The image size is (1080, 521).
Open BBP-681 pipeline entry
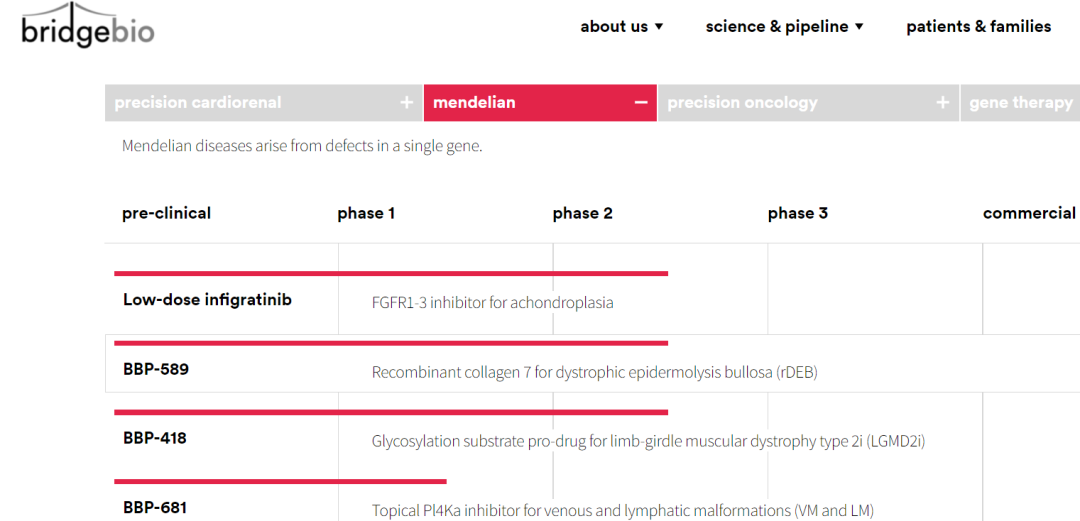[155, 508]
